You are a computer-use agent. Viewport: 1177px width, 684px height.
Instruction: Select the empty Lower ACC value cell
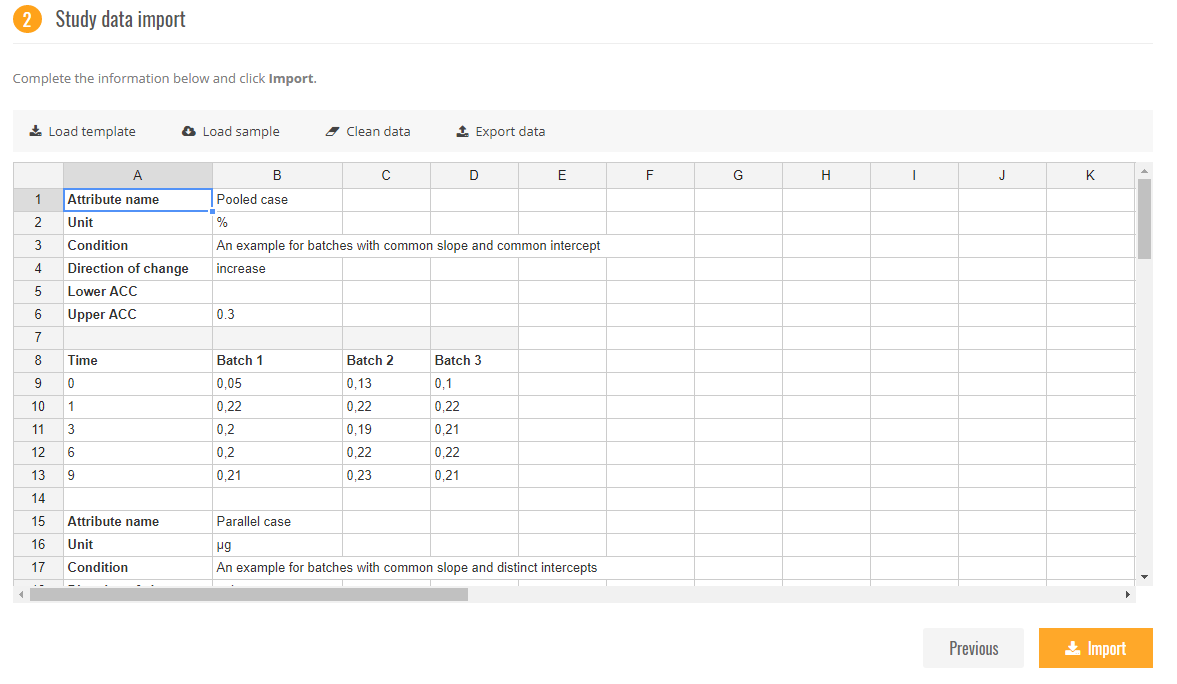click(277, 291)
